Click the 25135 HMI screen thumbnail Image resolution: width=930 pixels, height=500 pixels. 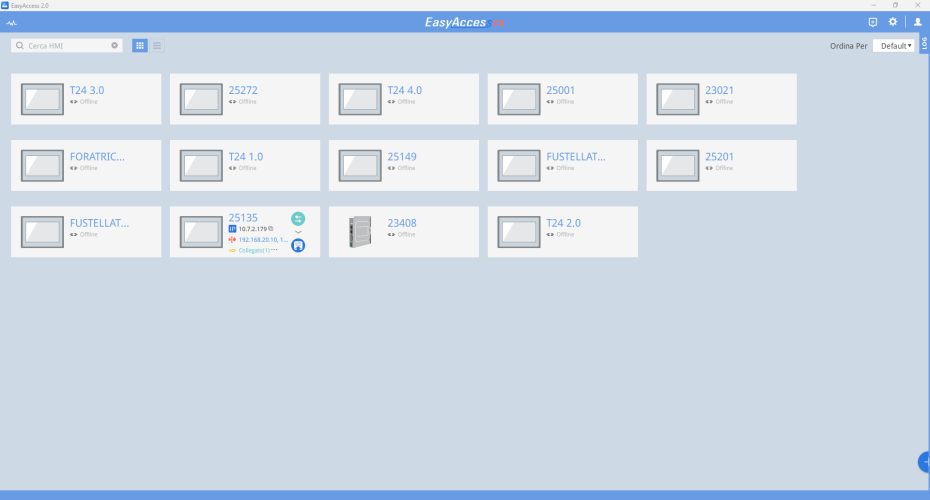coord(201,232)
